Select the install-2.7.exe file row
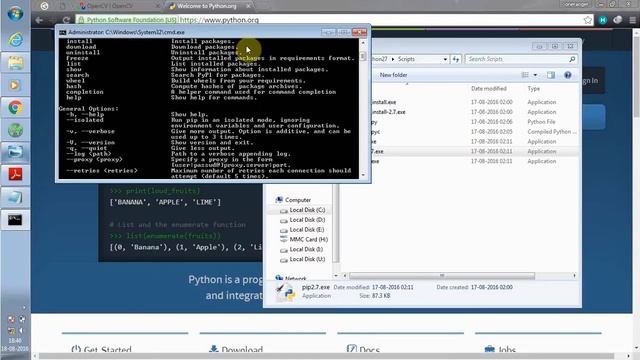The image size is (640, 360). pyautogui.click(x=474, y=112)
